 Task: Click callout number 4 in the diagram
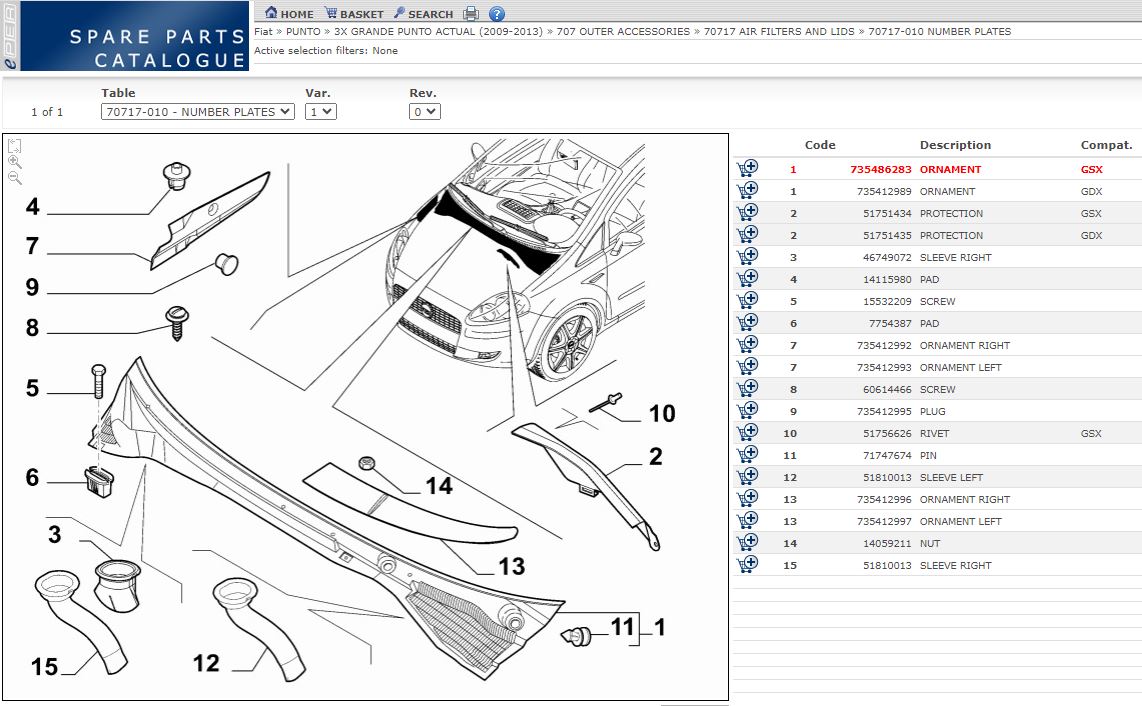32,206
